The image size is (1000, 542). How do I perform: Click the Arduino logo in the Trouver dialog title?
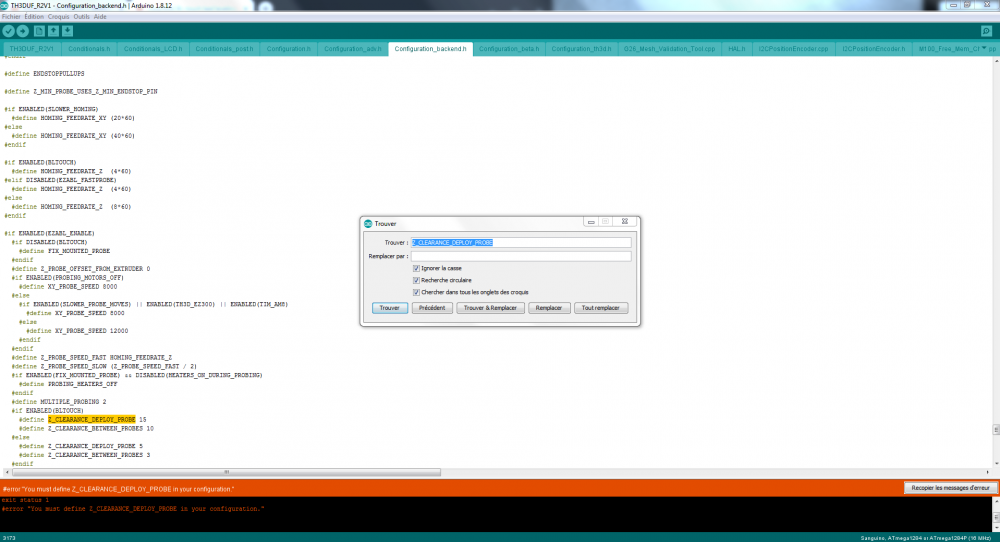[x=368, y=224]
